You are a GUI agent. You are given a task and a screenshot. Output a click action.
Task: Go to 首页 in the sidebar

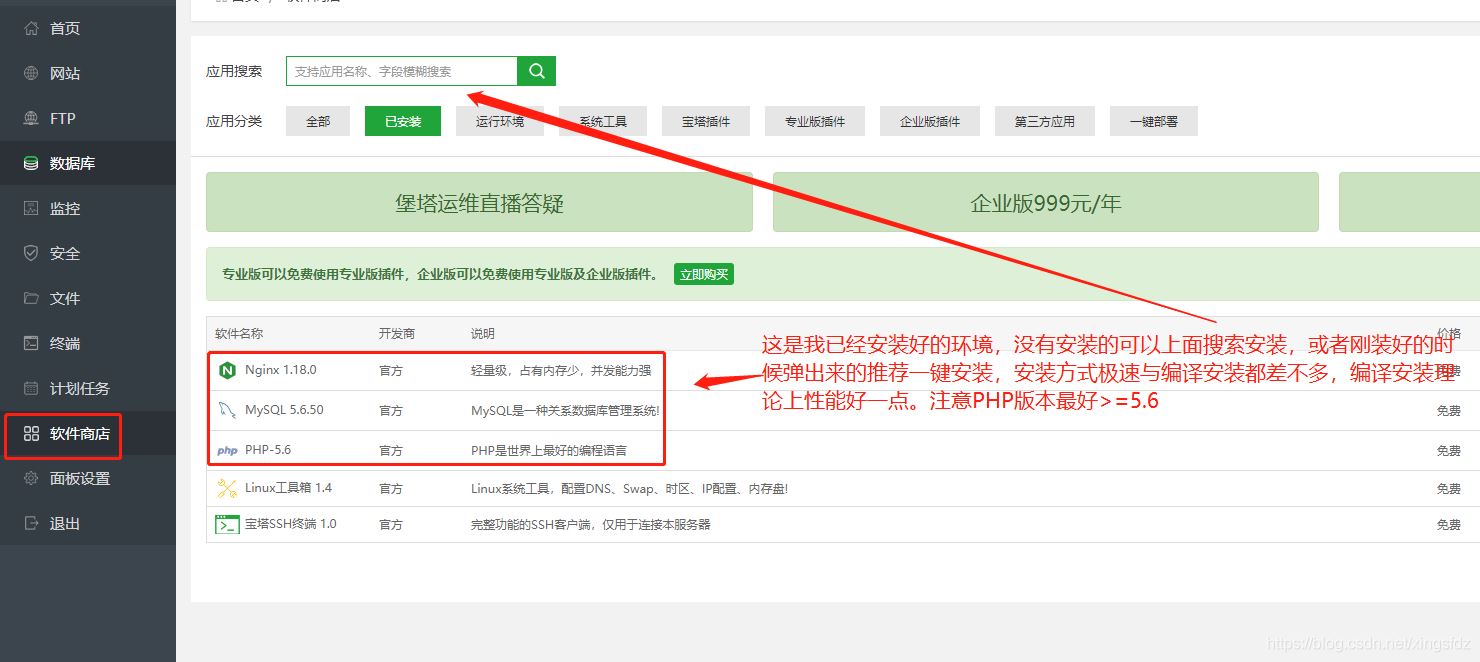click(64, 28)
